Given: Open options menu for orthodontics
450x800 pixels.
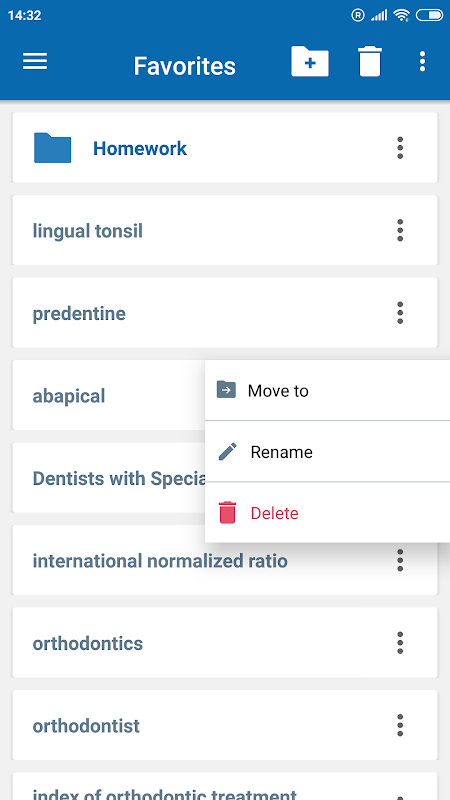Looking at the screenshot, I should [400, 643].
